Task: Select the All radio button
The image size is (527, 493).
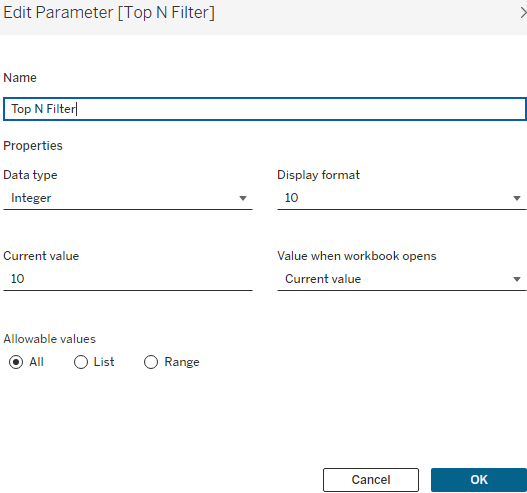Action: (x=16, y=362)
